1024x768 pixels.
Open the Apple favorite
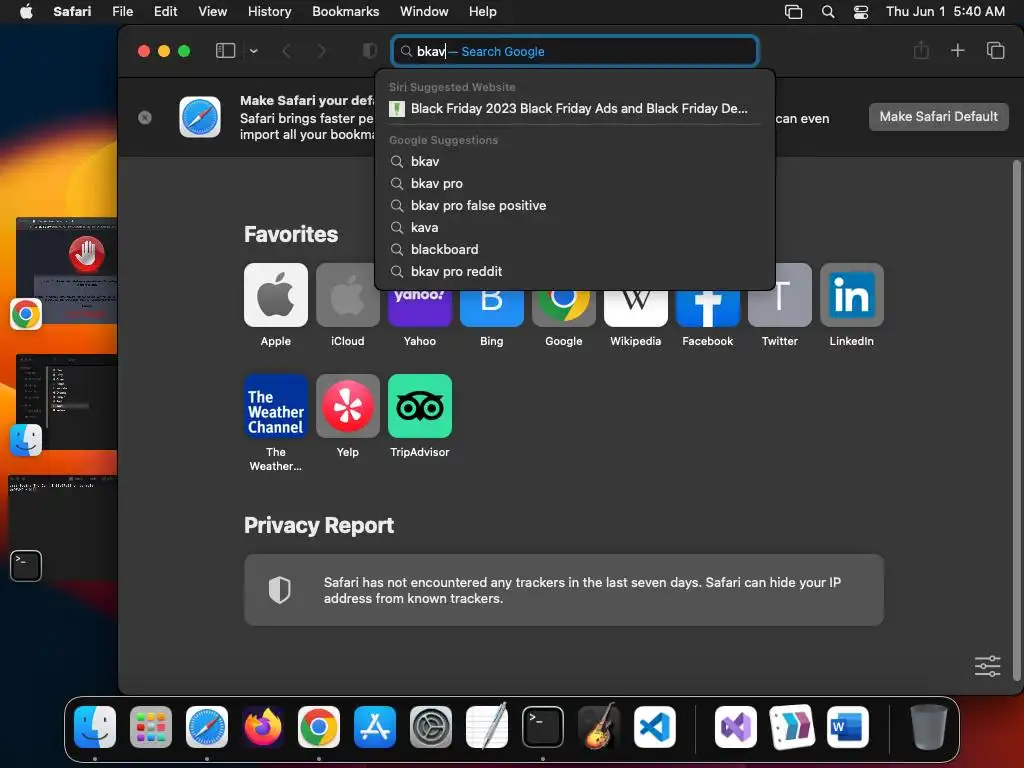point(276,295)
